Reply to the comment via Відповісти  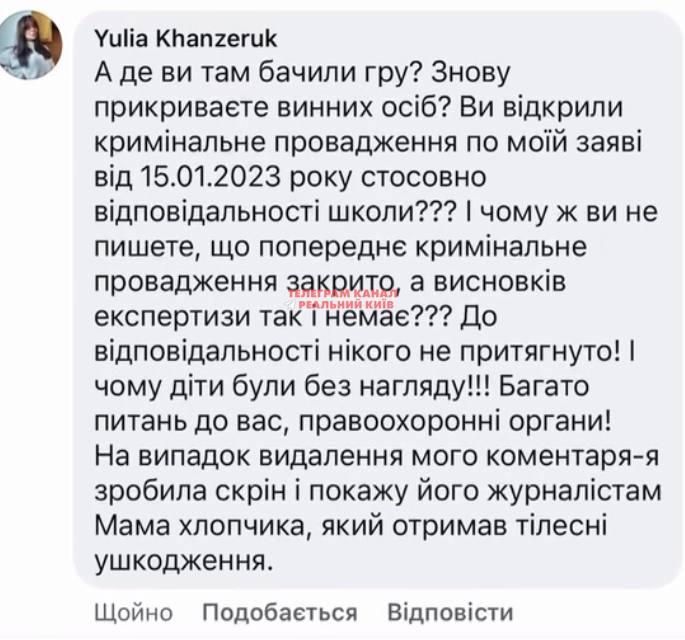tap(449, 612)
